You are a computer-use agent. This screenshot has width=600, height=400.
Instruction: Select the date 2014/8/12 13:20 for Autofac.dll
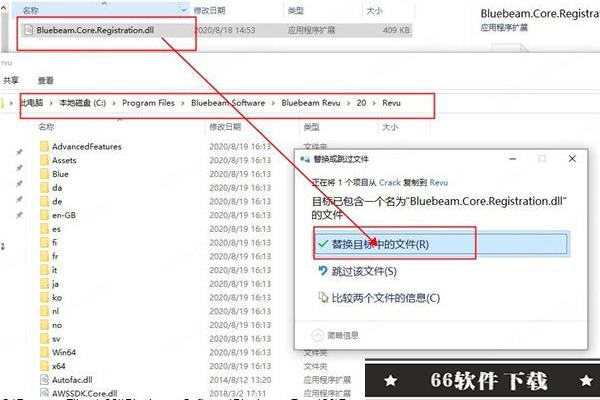point(240,380)
